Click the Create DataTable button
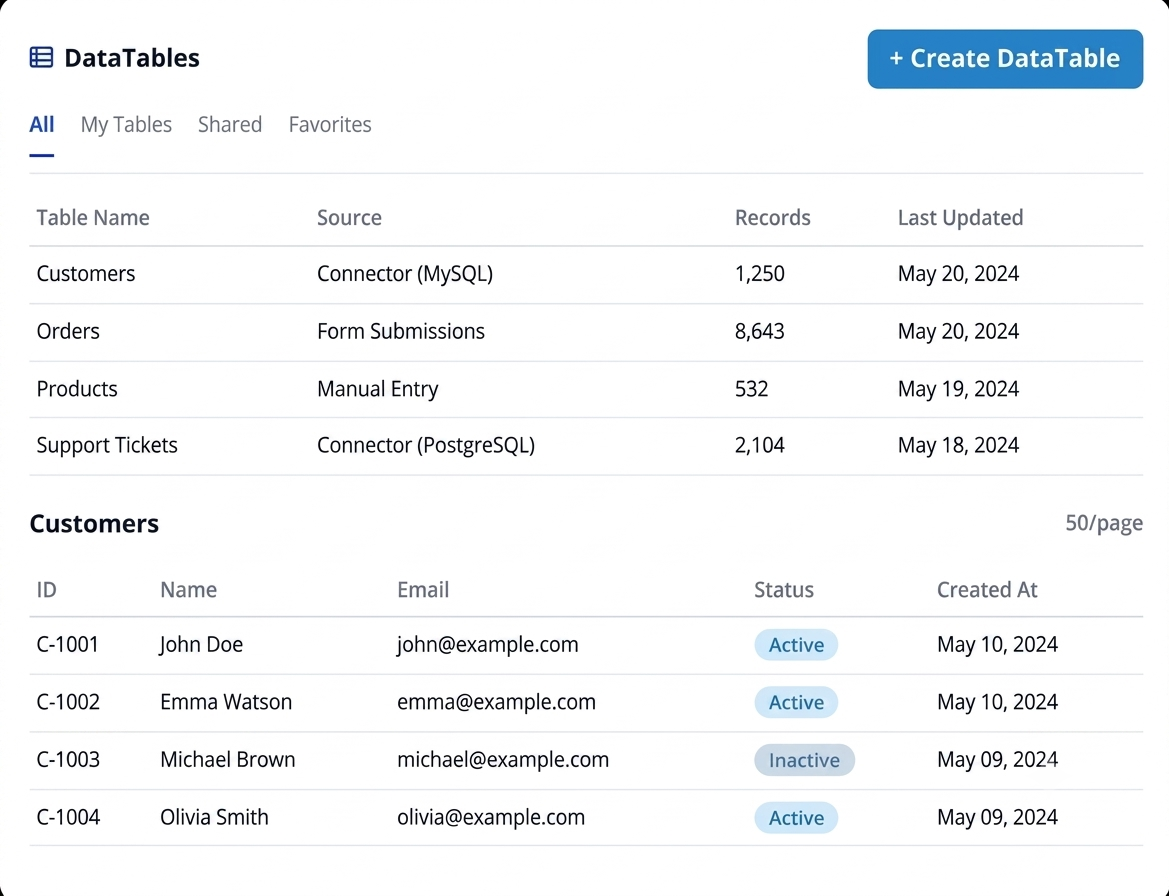 click(1005, 59)
